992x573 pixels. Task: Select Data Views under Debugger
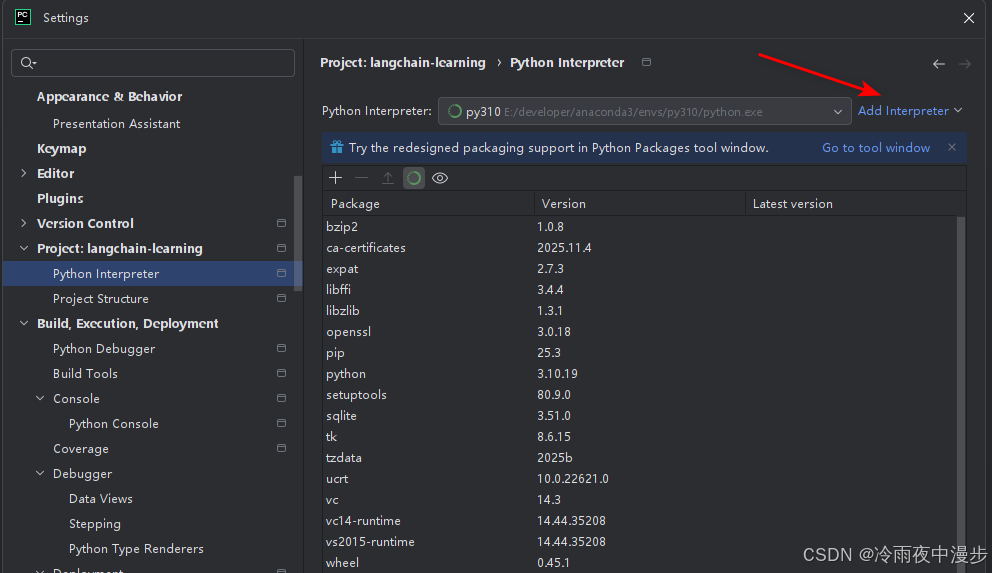101,498
